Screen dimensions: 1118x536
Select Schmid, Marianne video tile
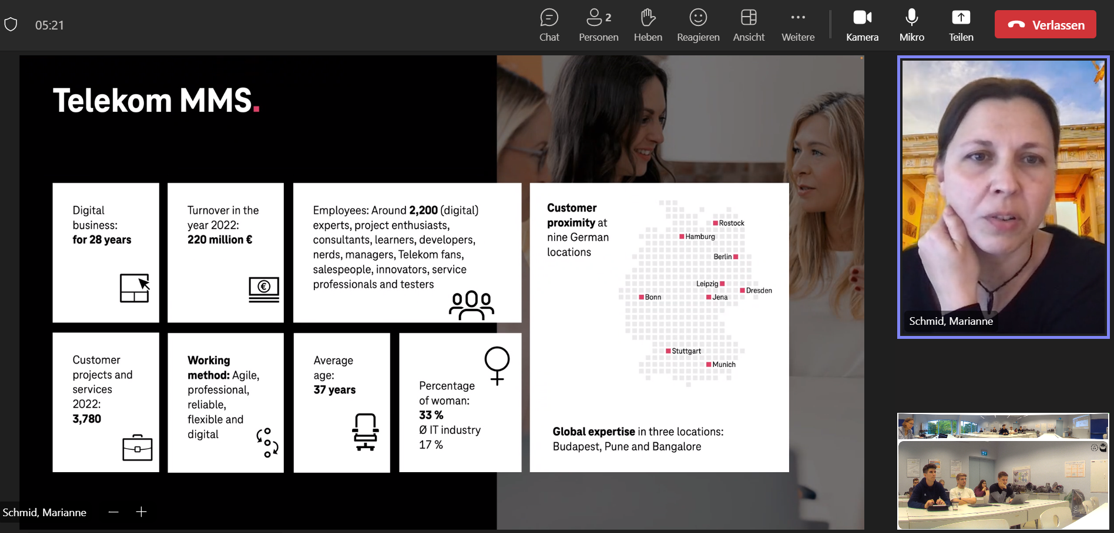(1003, 197)
